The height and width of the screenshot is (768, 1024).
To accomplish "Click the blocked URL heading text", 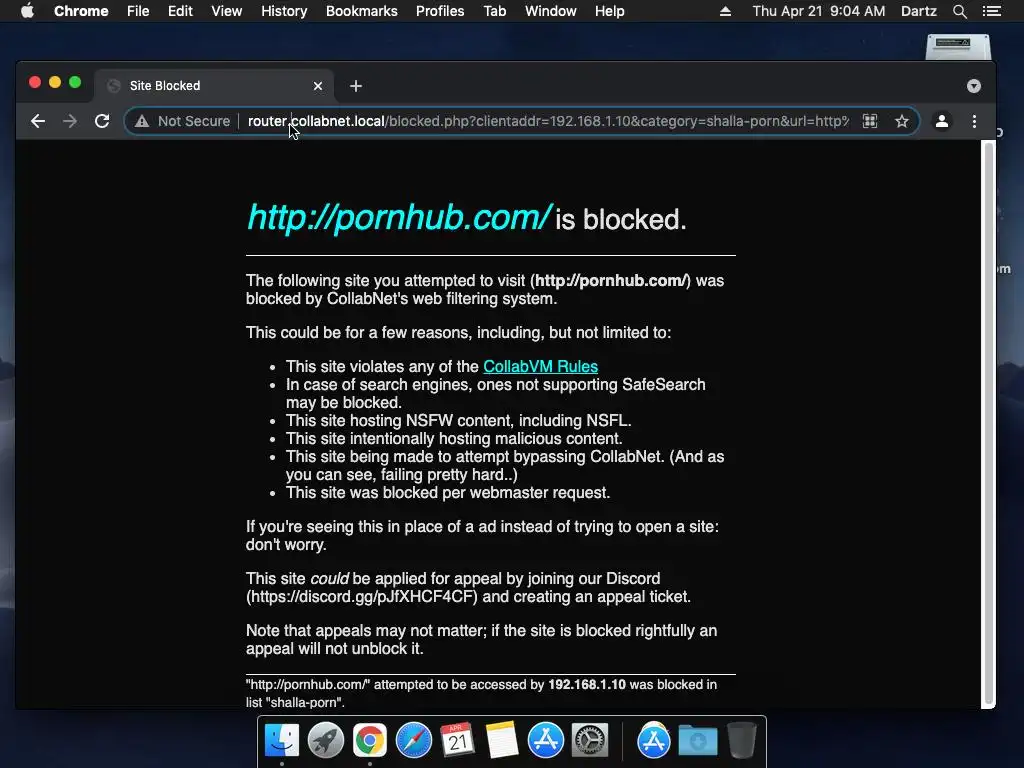I will (x=400, y=217).
